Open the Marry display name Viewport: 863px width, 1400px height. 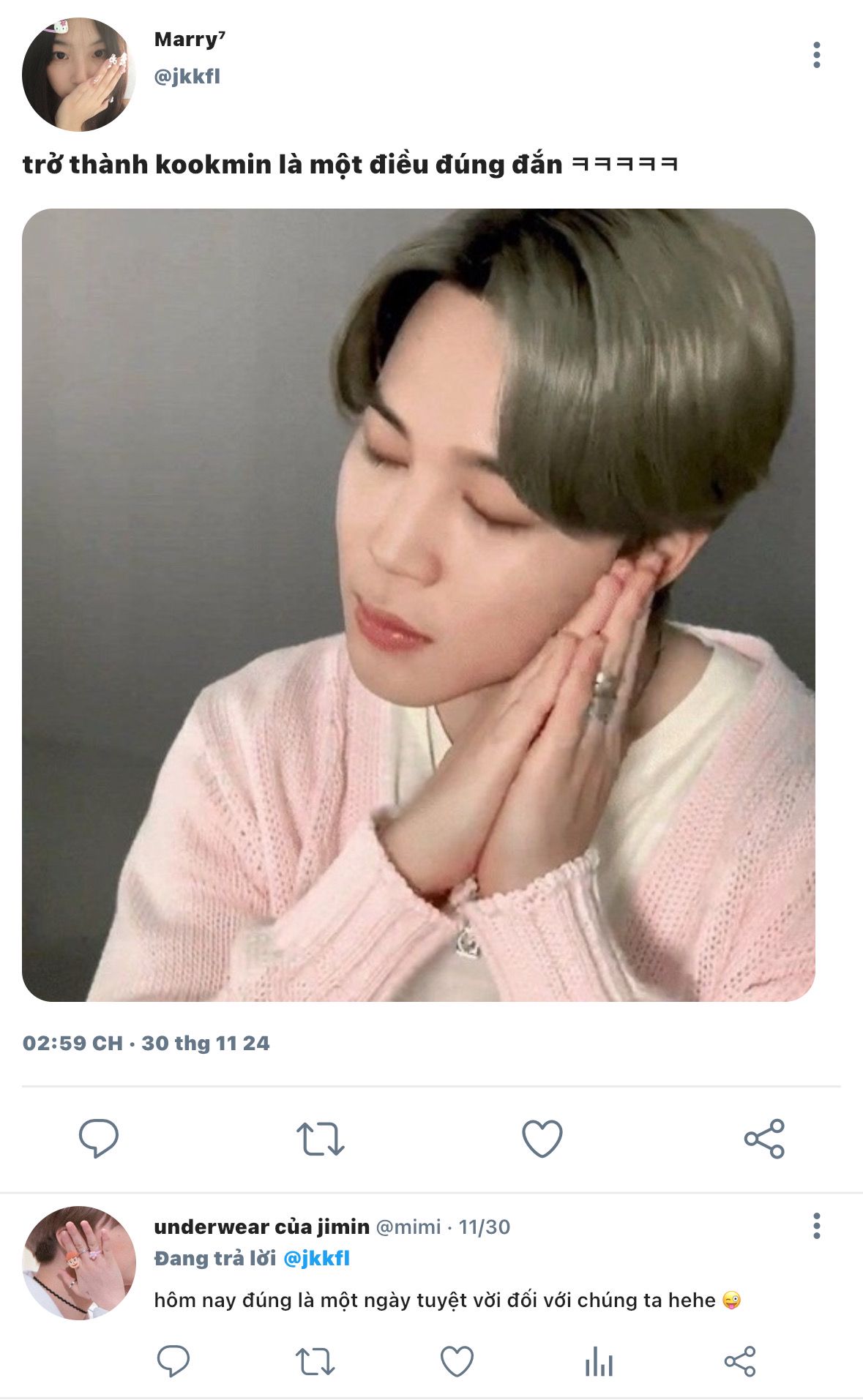point(190,40)
